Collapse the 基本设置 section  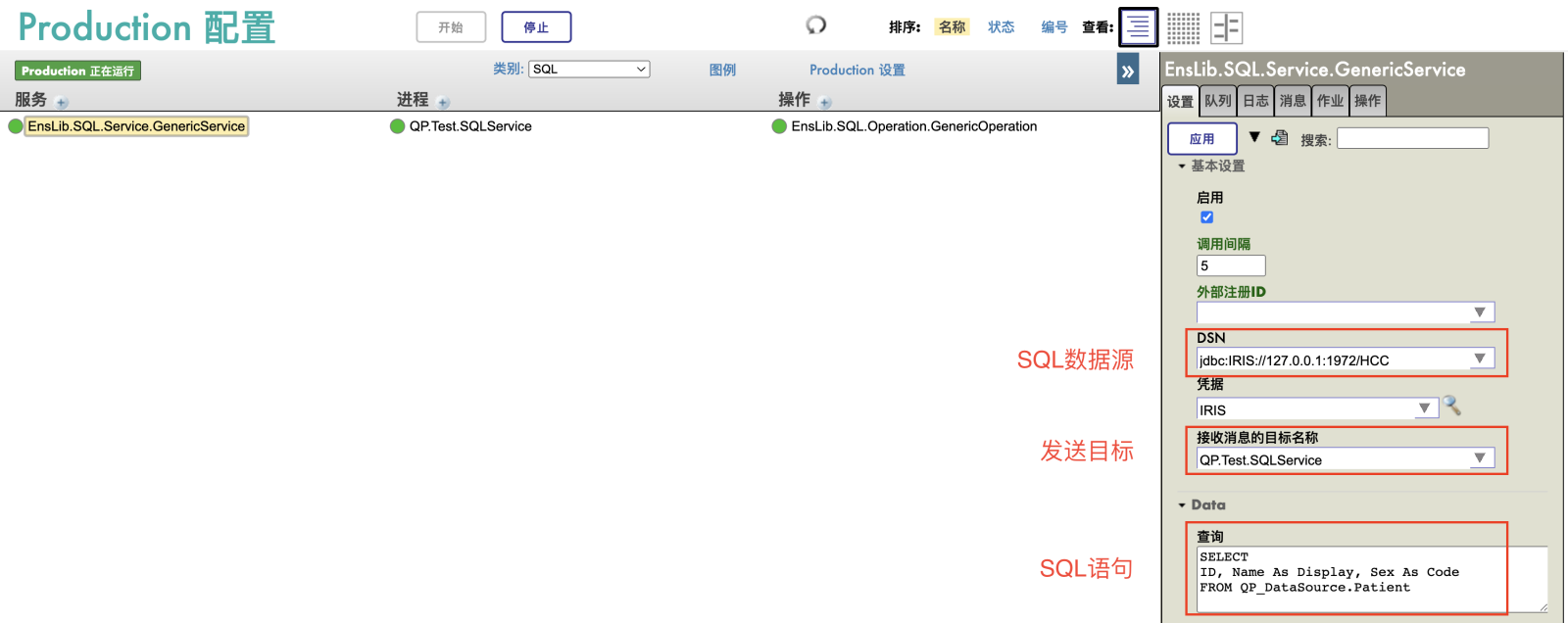pyautogui.click(x=1182, y=167)
